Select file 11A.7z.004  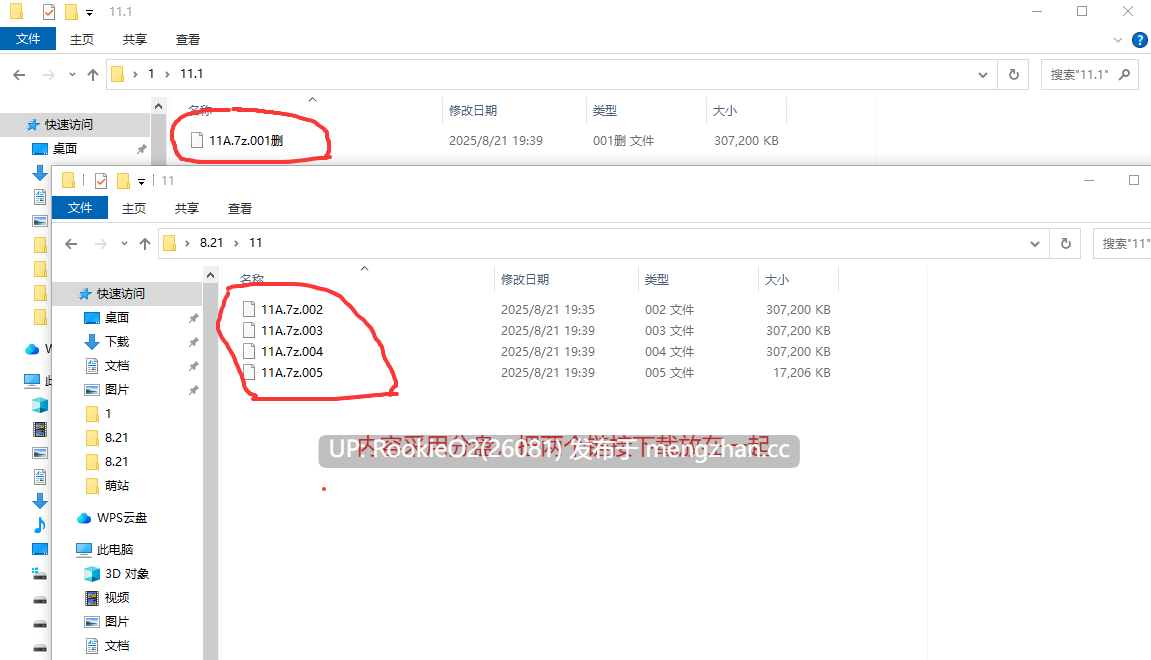[292, 352]
